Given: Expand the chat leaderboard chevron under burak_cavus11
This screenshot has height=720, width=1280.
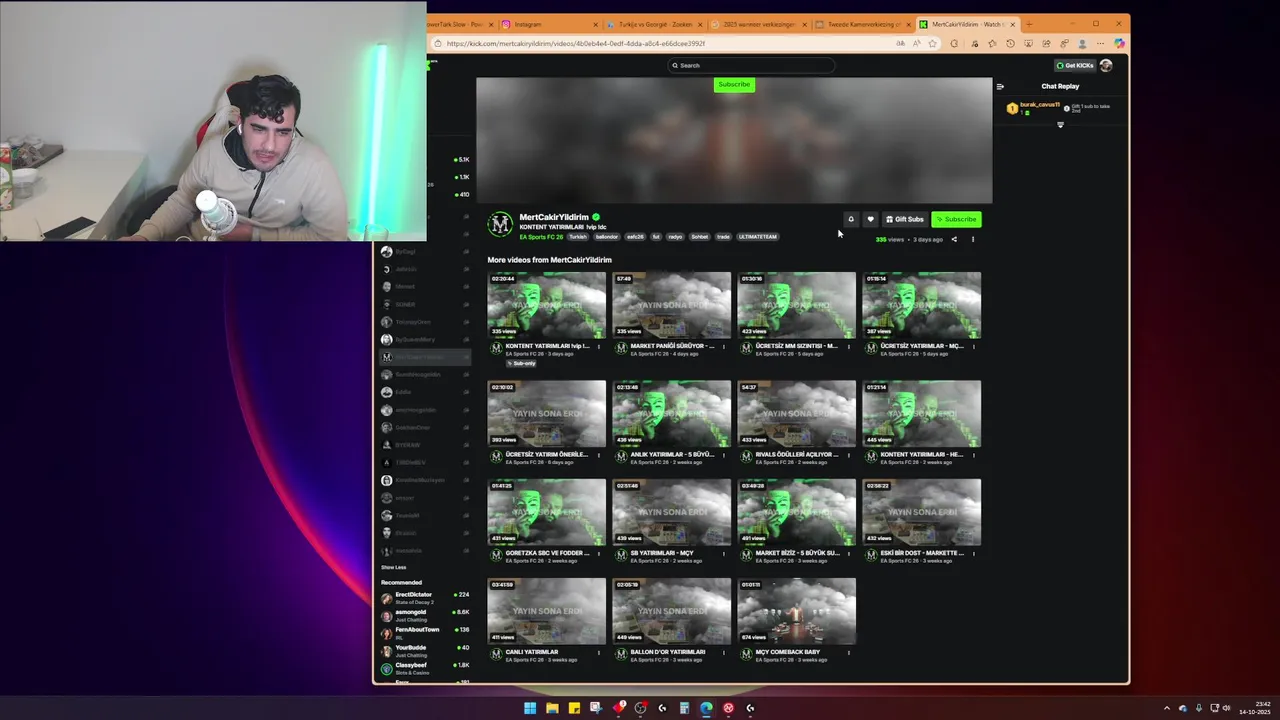Looking at the screenshot, I should [x=1061, y=125].
